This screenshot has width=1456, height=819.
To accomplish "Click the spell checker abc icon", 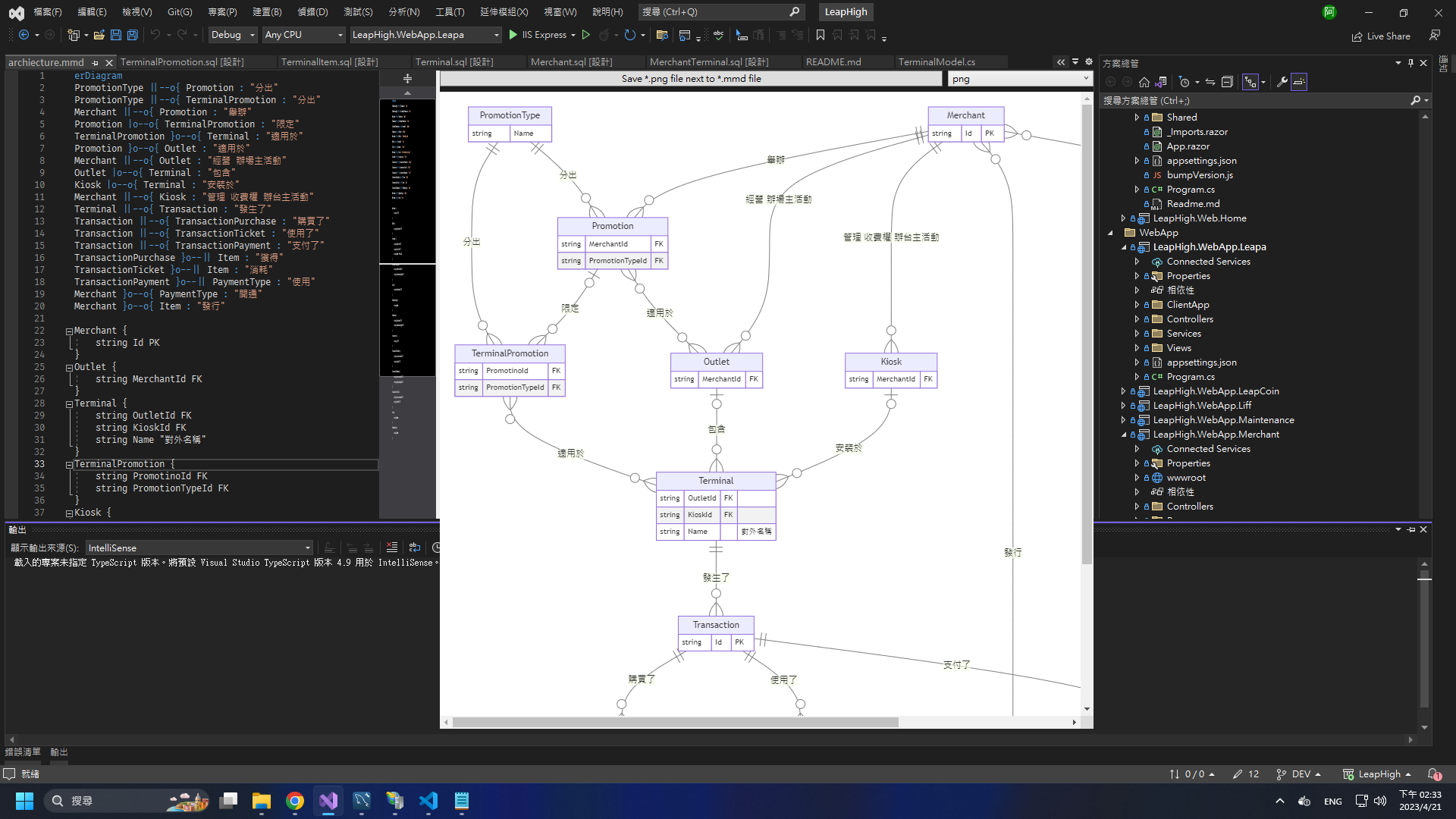I will pyautogui.click(x=718, y=35).
